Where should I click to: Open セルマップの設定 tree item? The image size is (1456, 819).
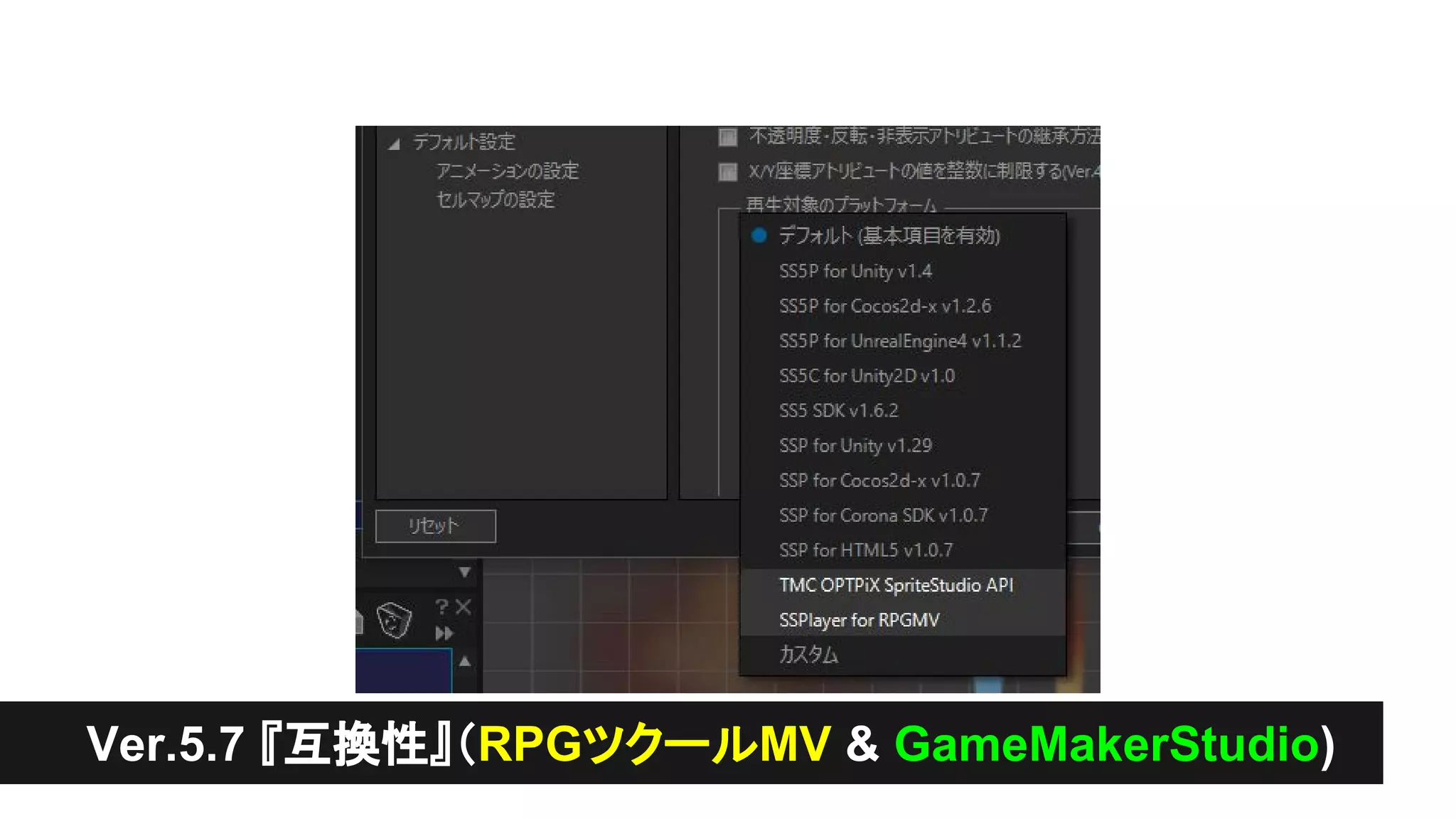coord(496,200)
